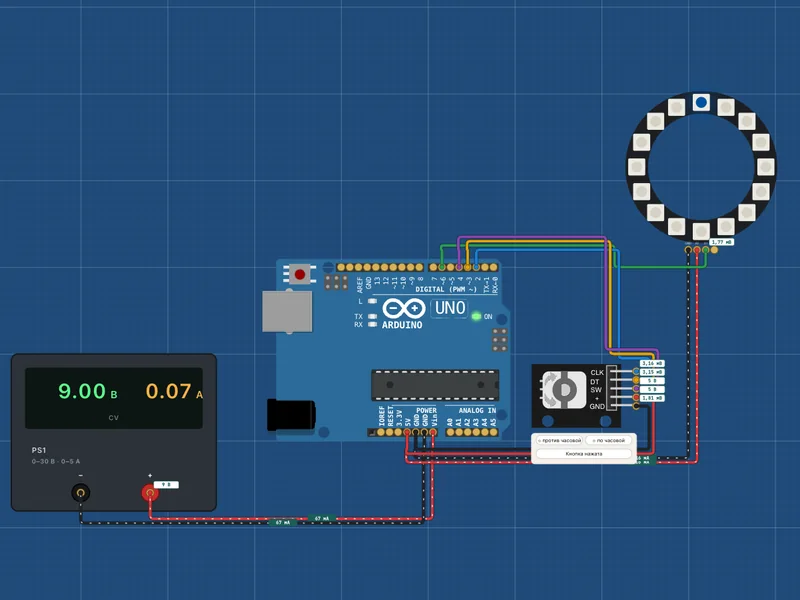Click the Arduino digital pin 13

376,267
